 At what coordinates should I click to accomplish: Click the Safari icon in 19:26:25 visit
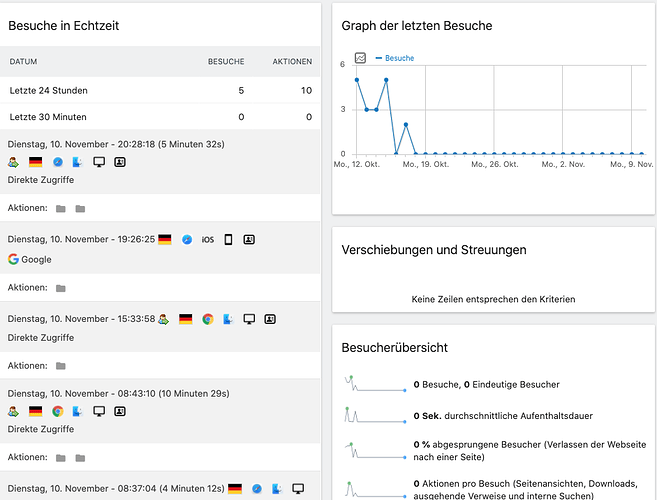click(x=187, y=240)
